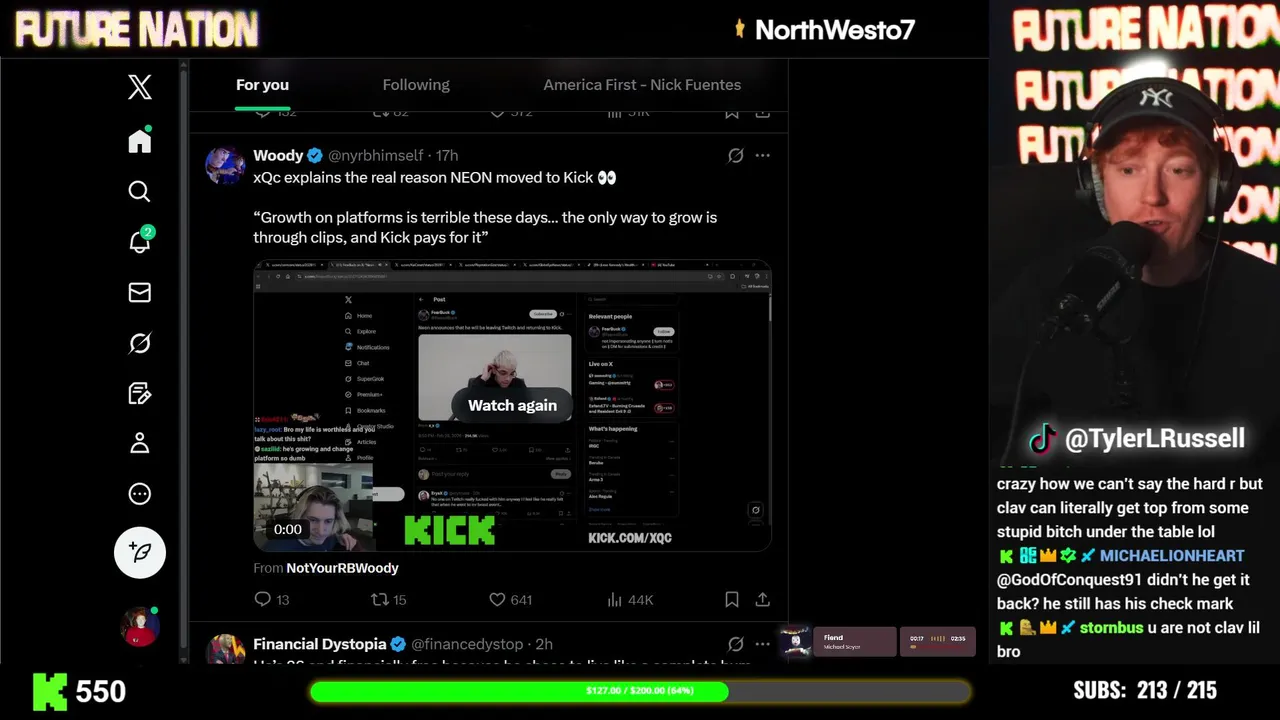This screenshot has height=720, width=1280.
Task: Click the TikTok logo icon on stream overlay
Action: [1043, 439]
